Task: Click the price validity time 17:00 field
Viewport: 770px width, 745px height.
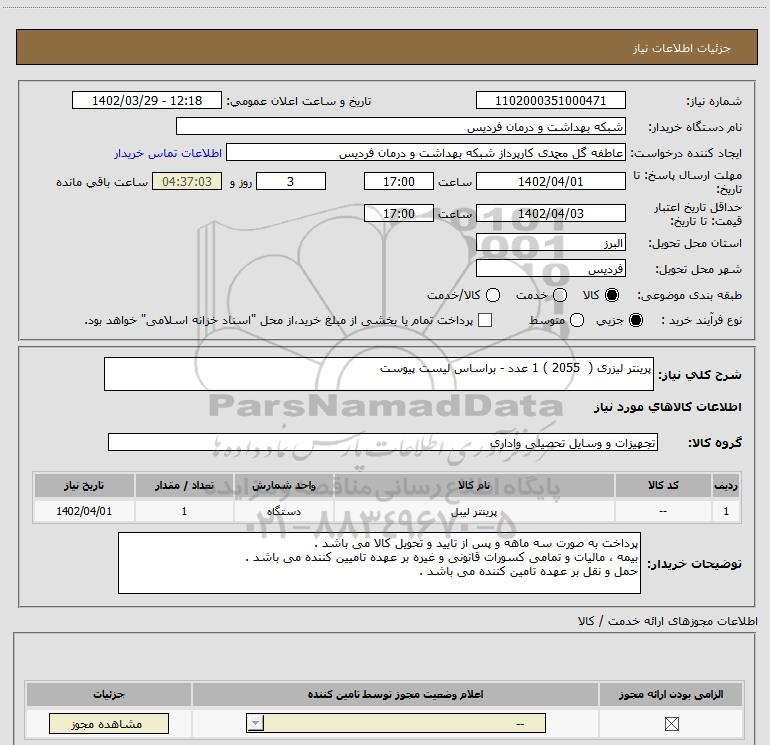Action: 399,214
